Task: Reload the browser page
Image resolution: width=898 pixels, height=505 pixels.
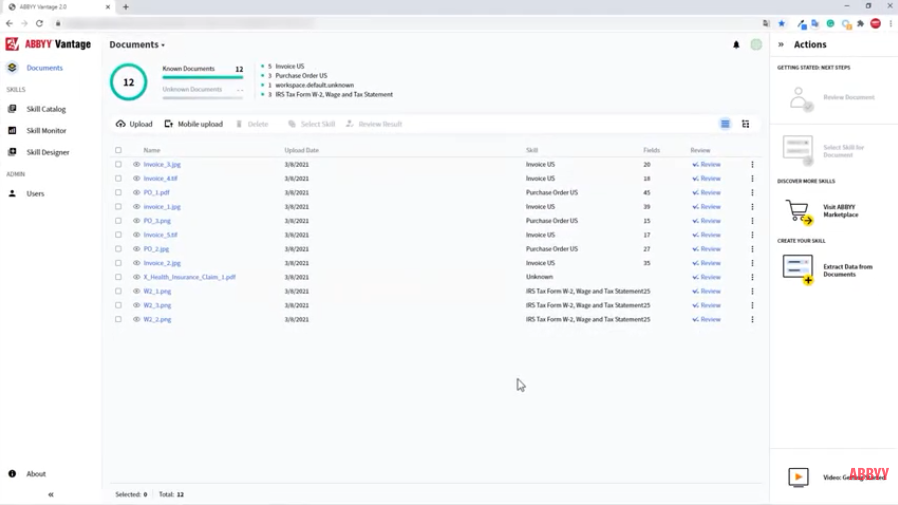Action: (x=39, y=23)
